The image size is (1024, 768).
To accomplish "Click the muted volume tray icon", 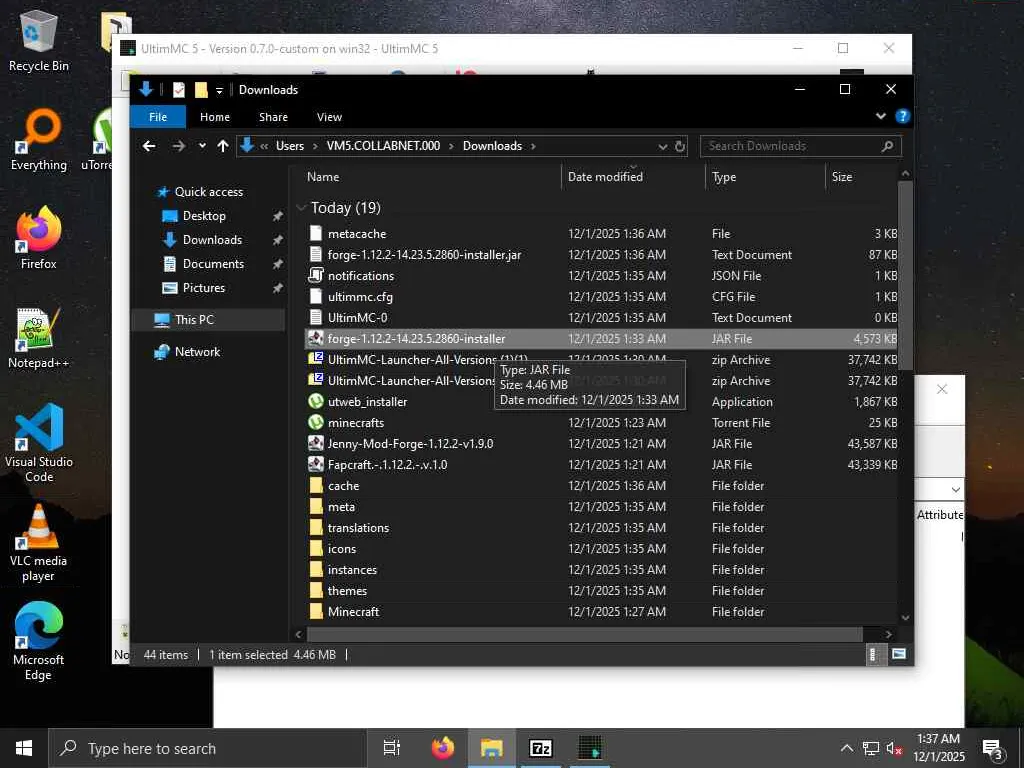I will click(894, 748).
